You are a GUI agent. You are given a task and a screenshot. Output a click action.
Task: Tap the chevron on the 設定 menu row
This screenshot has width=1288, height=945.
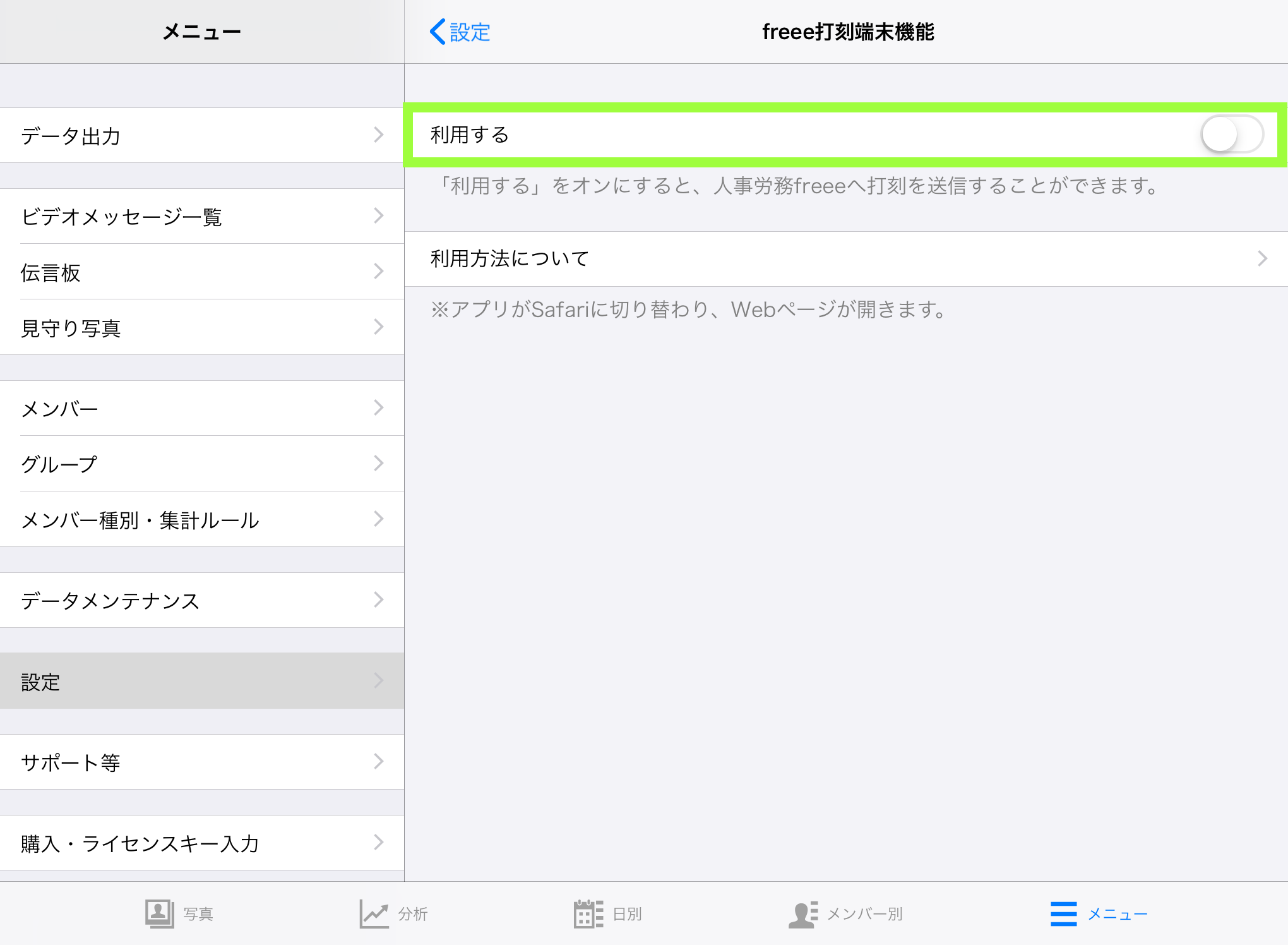coord(378,680)
